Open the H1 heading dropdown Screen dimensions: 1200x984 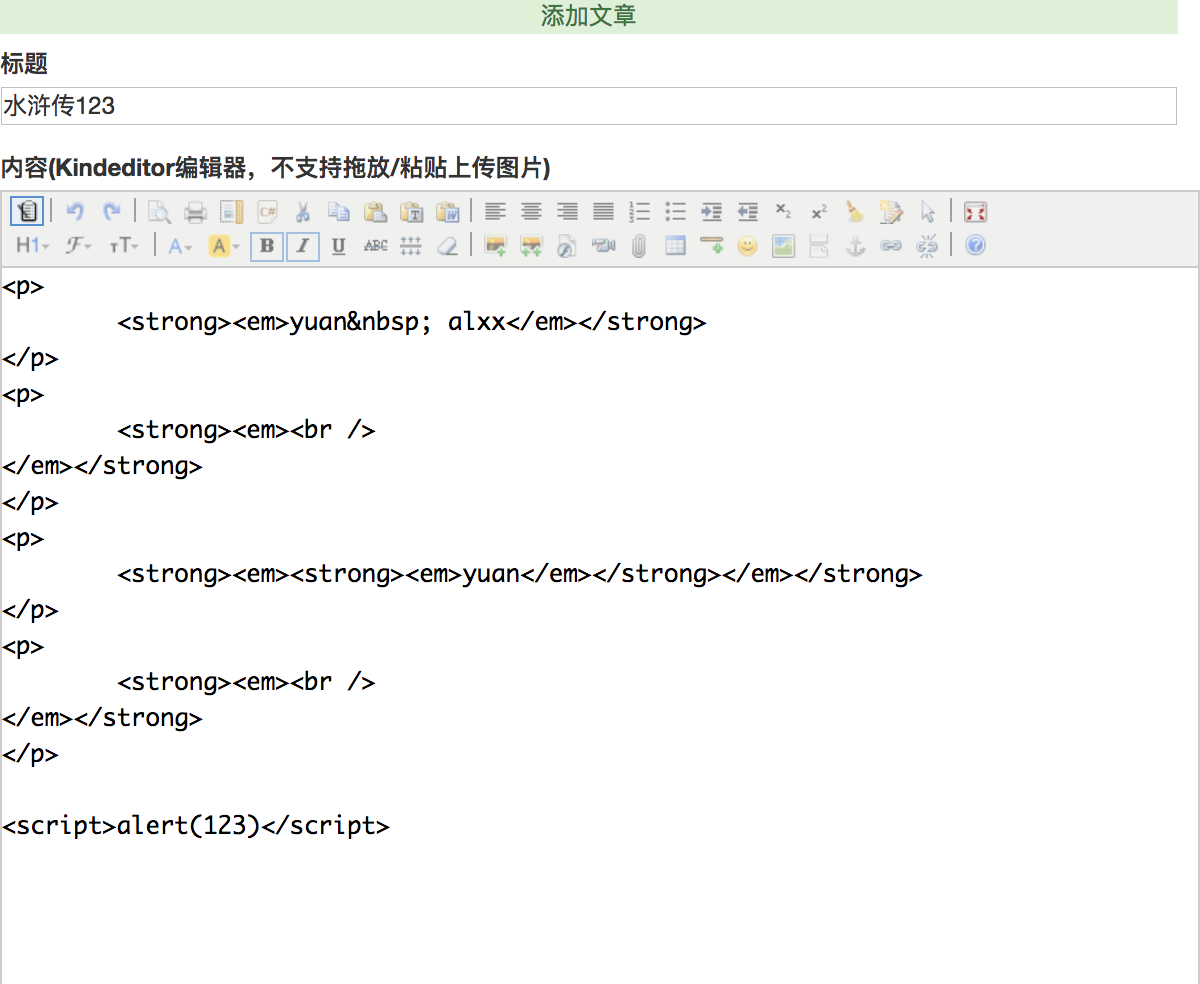pos(32,245)
